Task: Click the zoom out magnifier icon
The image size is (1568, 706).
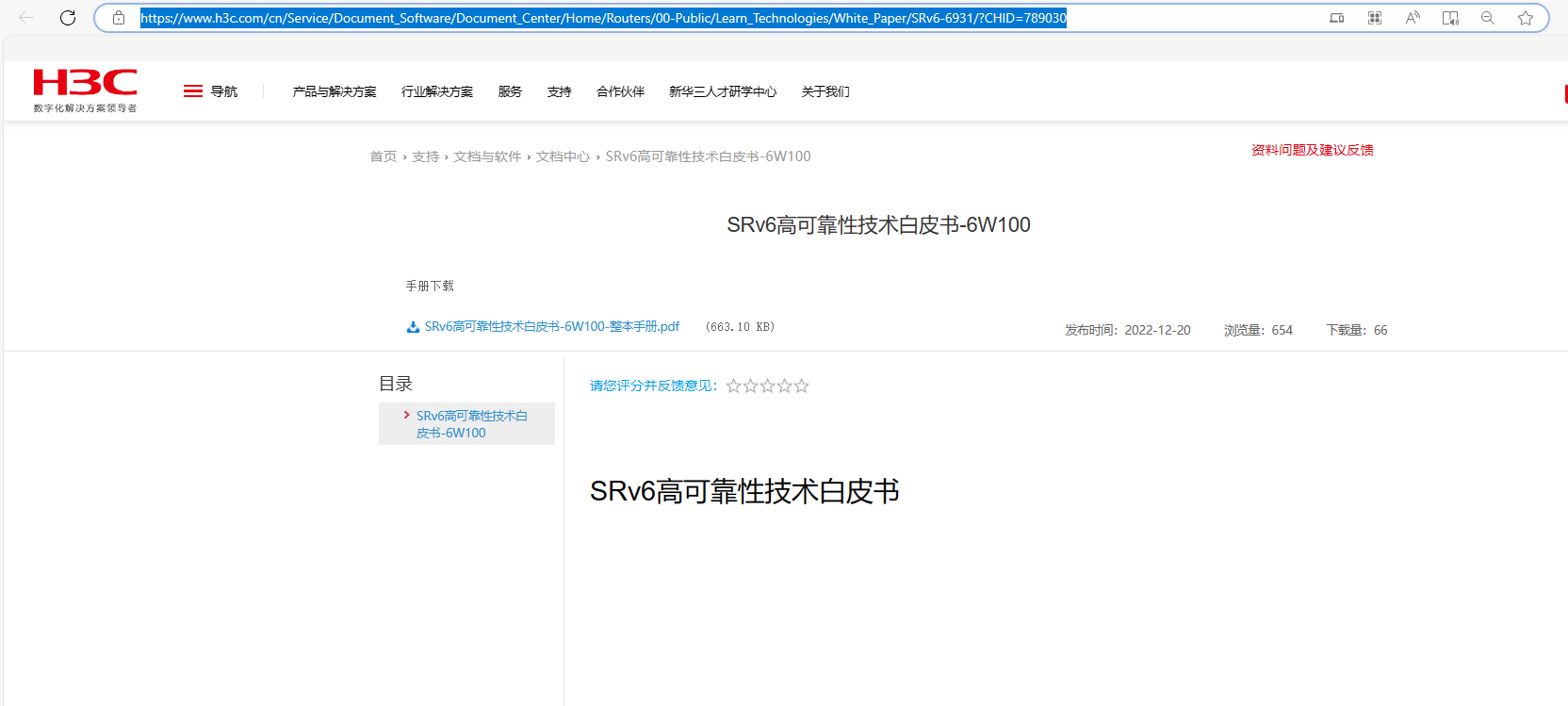Action: (1488, 18)
